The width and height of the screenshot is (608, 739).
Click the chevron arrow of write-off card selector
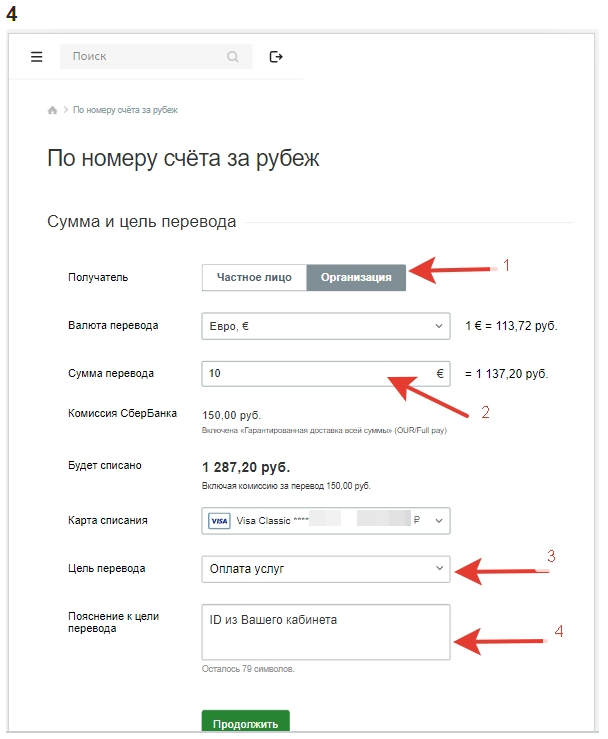439,521
